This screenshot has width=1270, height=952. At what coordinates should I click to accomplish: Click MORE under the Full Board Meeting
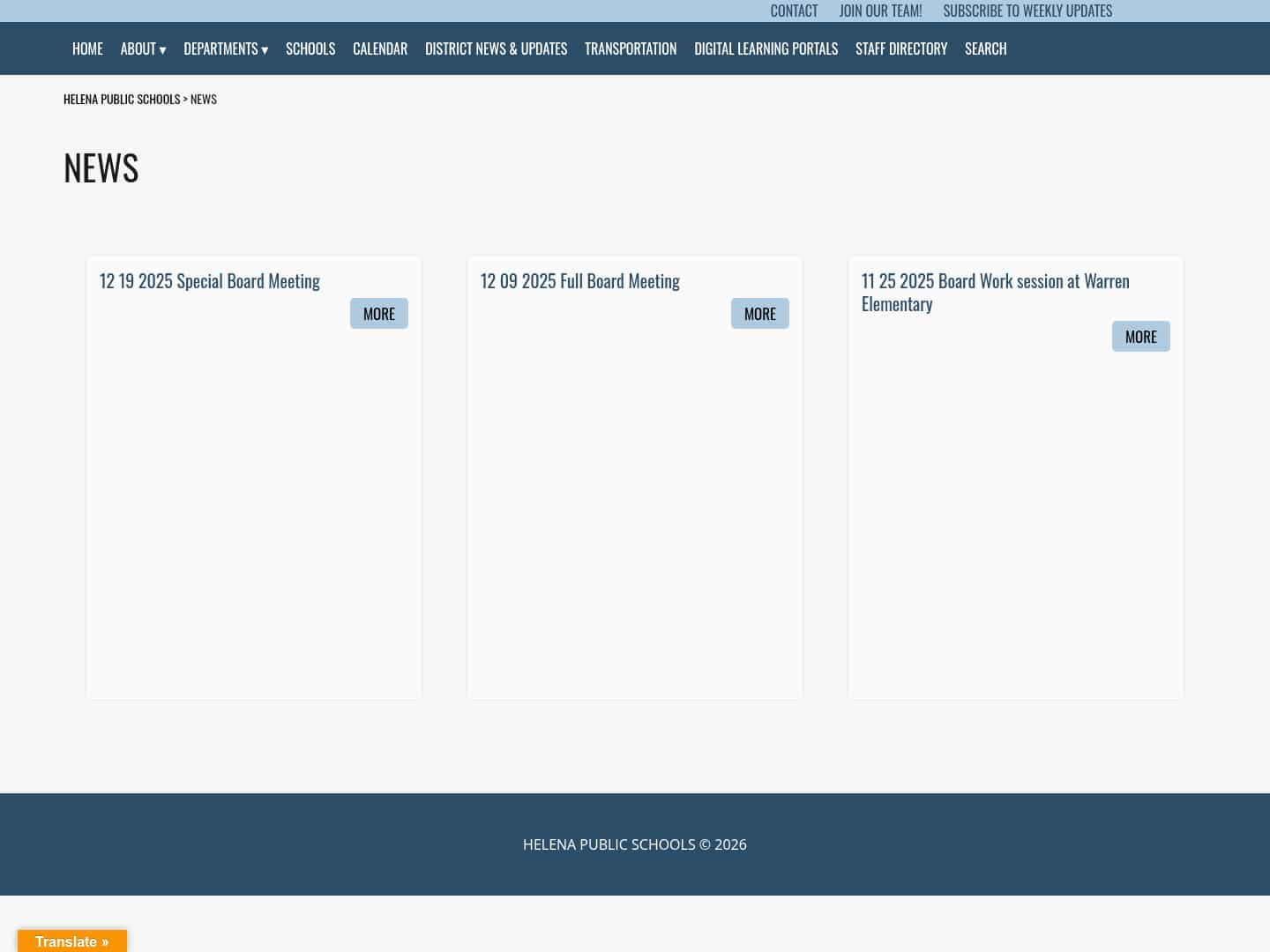coord(759,313)
